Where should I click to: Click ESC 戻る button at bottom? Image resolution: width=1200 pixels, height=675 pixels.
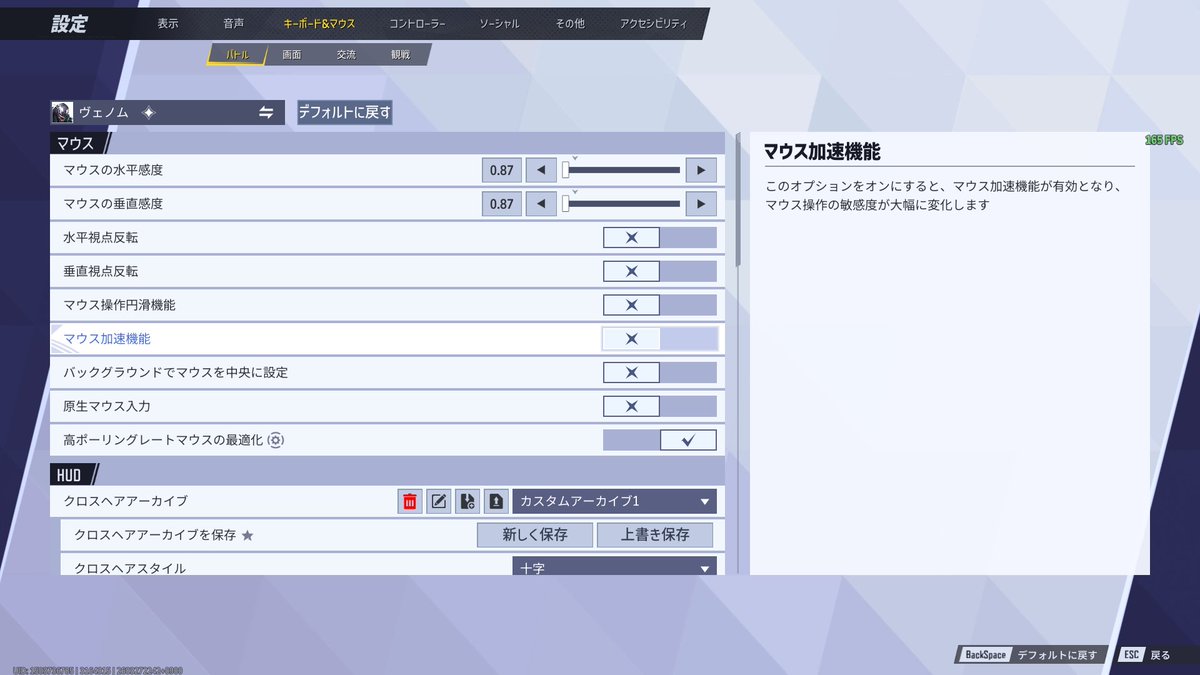[1146, 656]
